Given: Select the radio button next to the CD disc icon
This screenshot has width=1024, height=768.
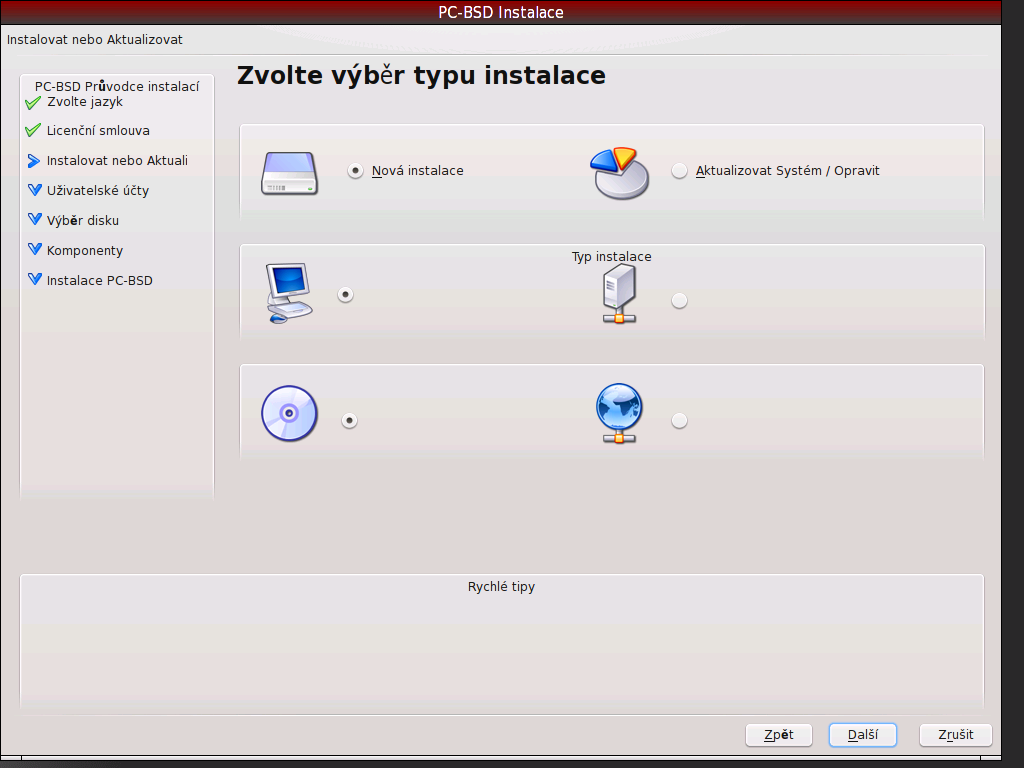Looking at the screenshot, I should click(349, 421).
